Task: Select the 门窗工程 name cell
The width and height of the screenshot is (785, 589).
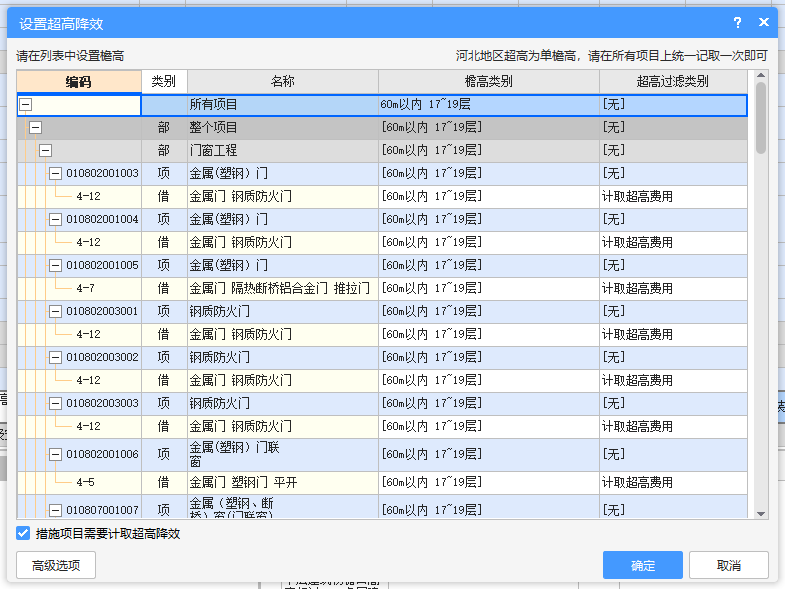Action: (x=283, y=150)
